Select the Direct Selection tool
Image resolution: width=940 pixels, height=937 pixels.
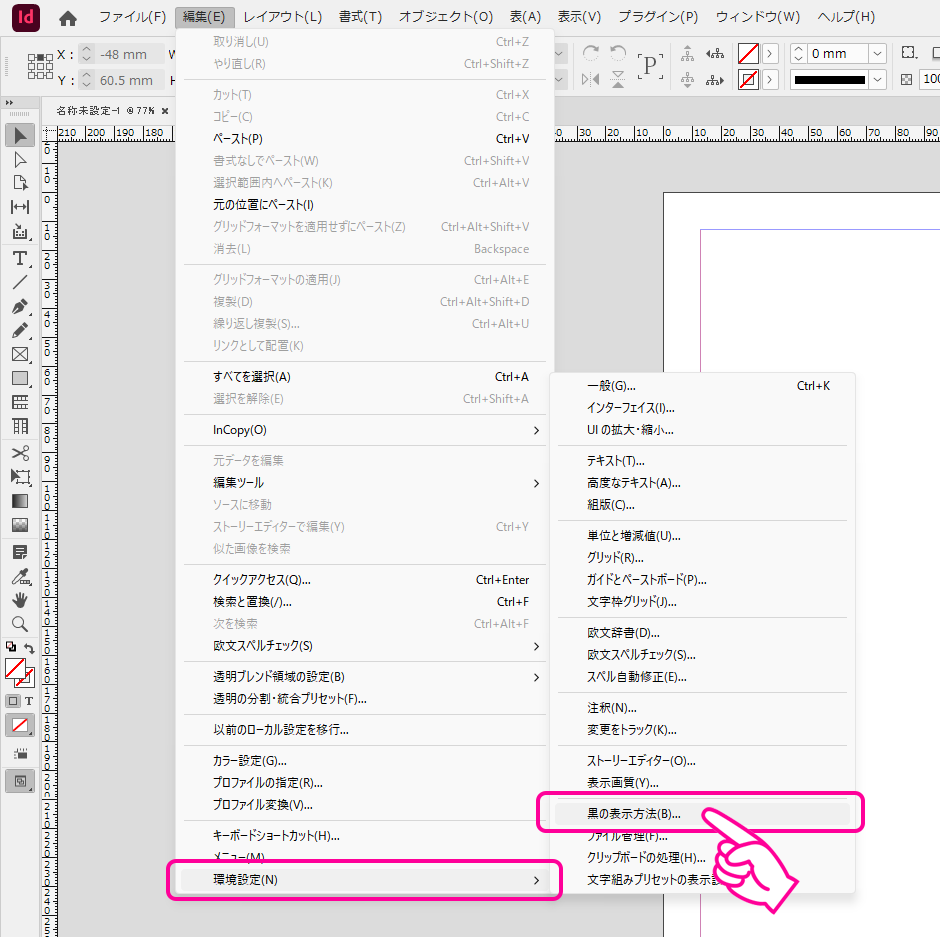tap(20, 159)
